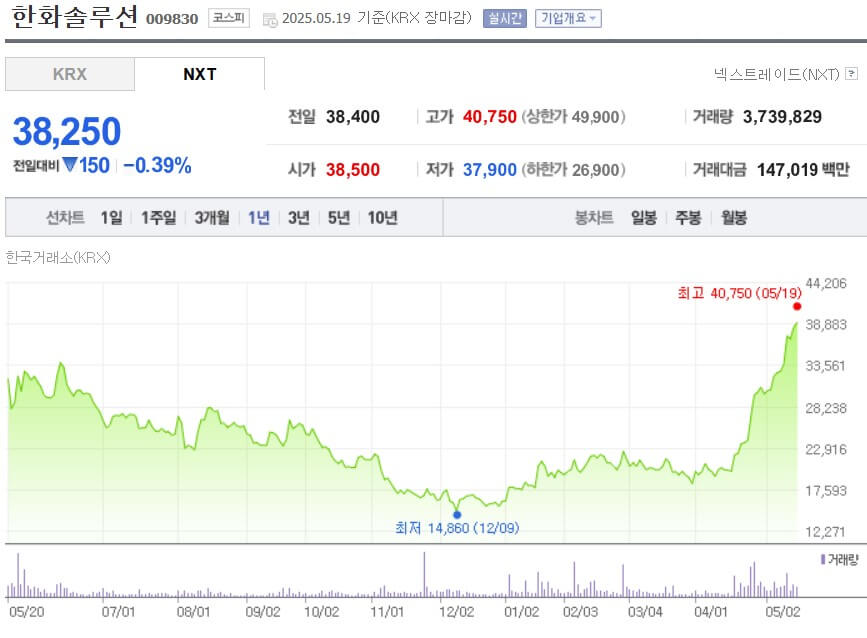Switch to the 월봉 monthly candle chart
Screen dimensions: 867x638
(734, 217)
